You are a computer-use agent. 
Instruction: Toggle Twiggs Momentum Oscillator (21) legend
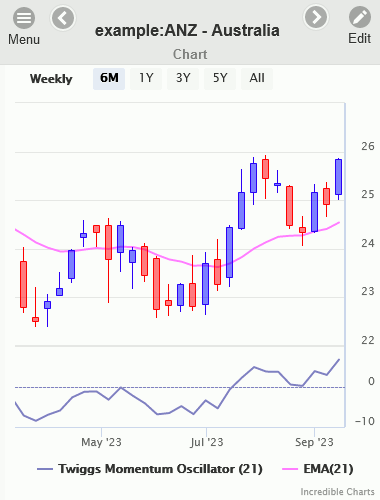[150, 469]
